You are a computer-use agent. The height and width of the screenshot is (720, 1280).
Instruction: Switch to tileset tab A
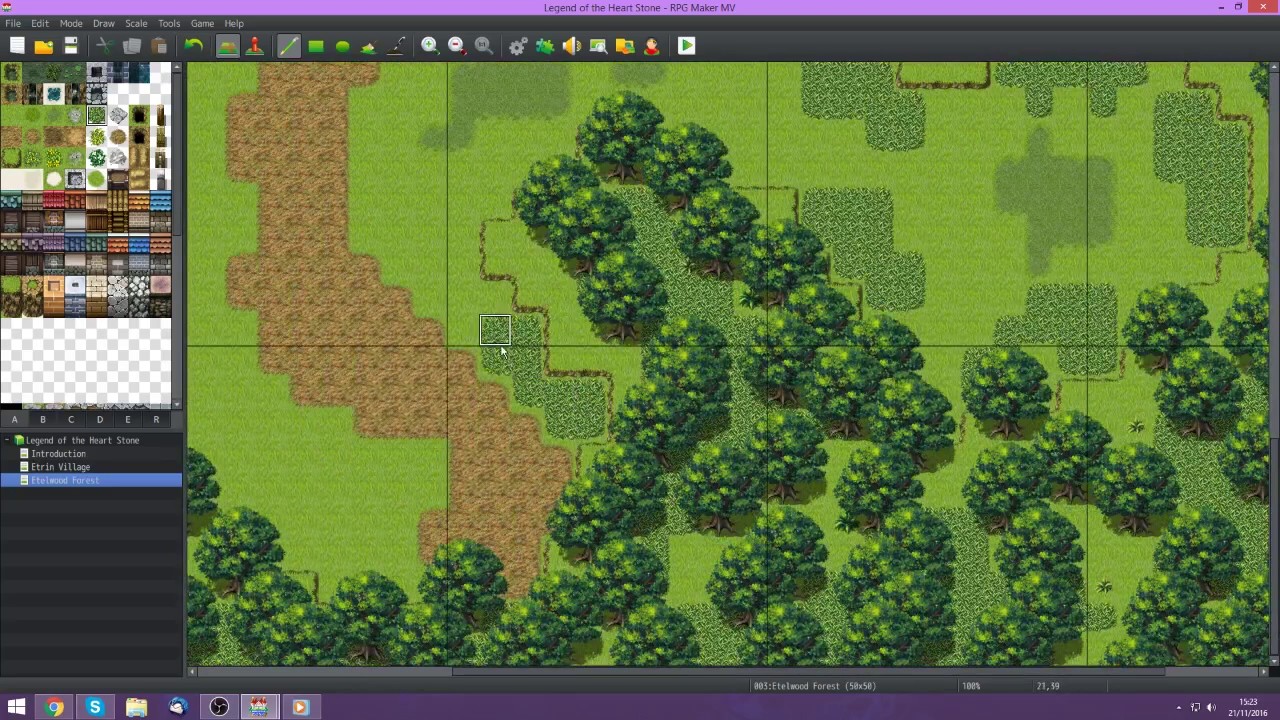click(15, 420)
